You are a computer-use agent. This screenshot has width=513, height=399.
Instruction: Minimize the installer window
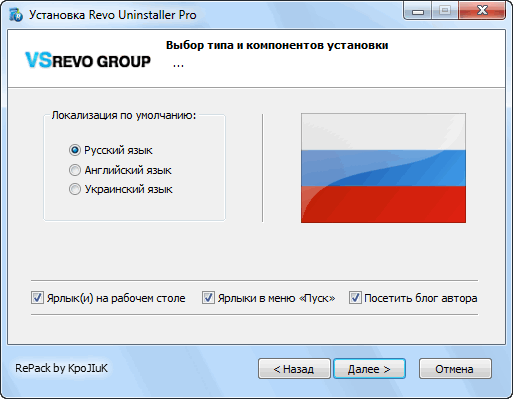click(418, 11)
